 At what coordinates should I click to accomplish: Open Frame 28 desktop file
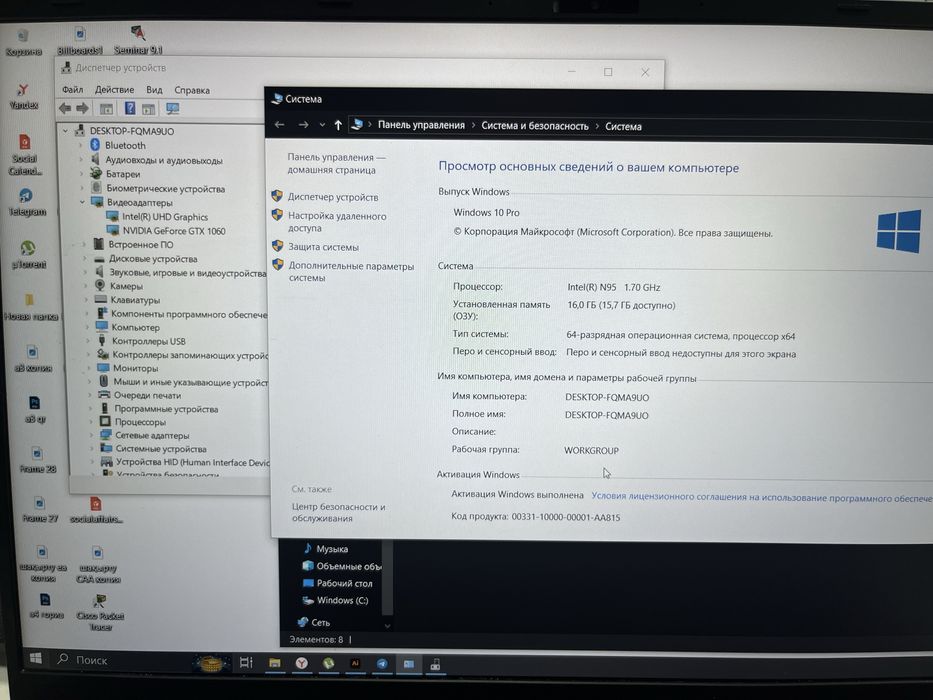(37, 460)
